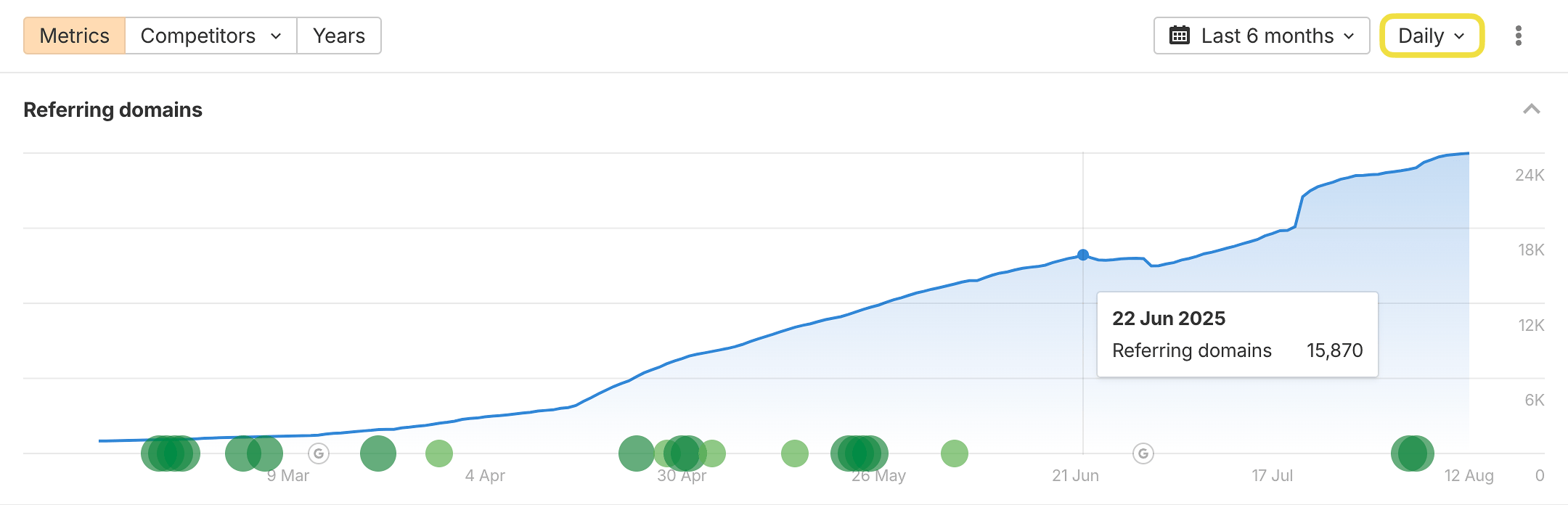Viewport: 1568px width, 505px height.
Task: Collapse the Referring domains chart section
Action: click(x=1531, y=110)
